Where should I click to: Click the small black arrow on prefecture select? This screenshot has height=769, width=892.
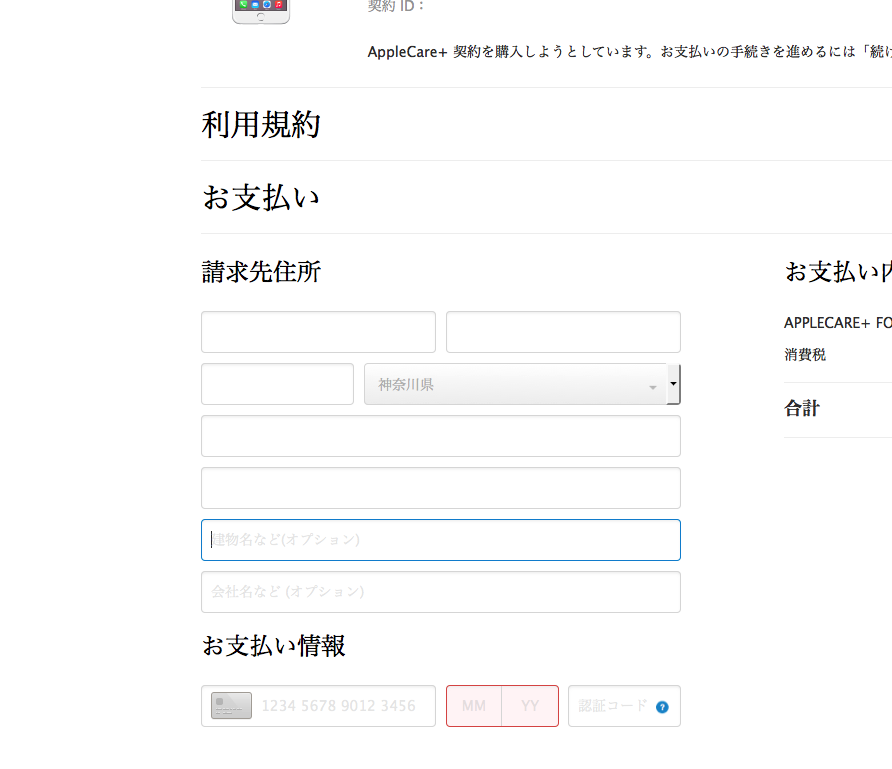pos(674,384)
